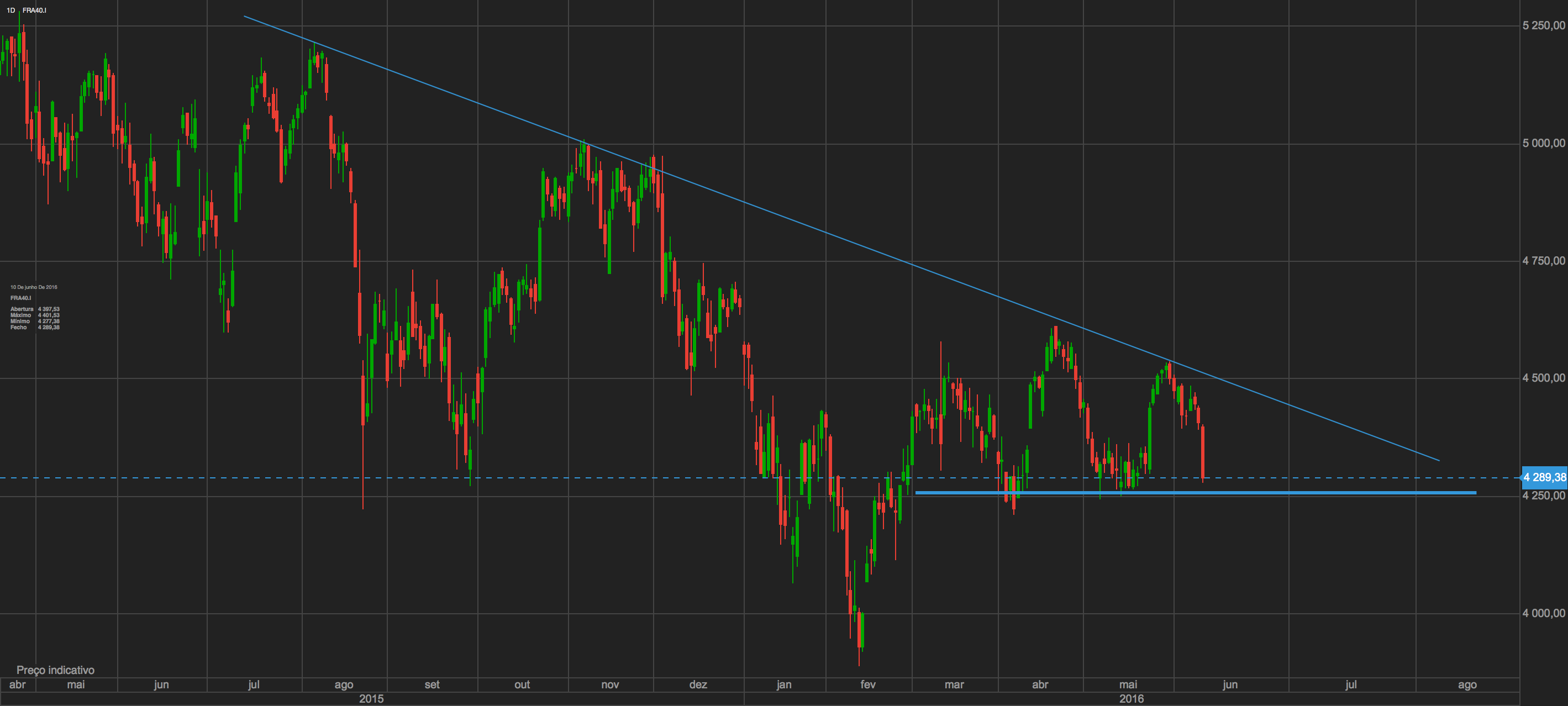The width and height of the screenshot is (1568, 706).
Task: Click the 'Preço indicativo' label
Action: click(55, 670)
